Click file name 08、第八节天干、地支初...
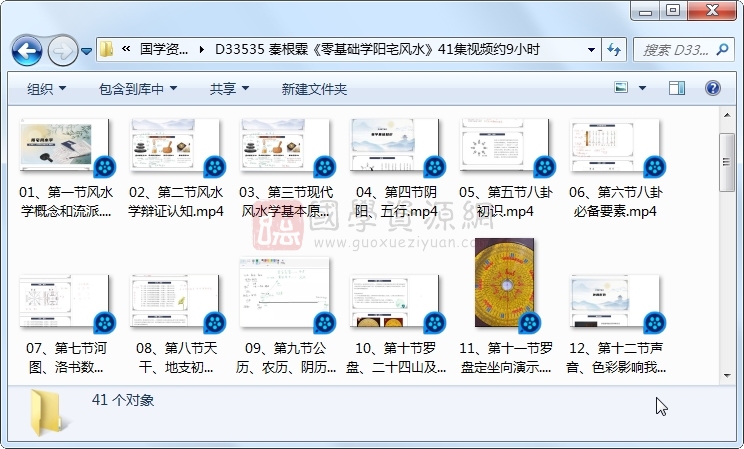The image size is (744, 449). coord(176,357)
